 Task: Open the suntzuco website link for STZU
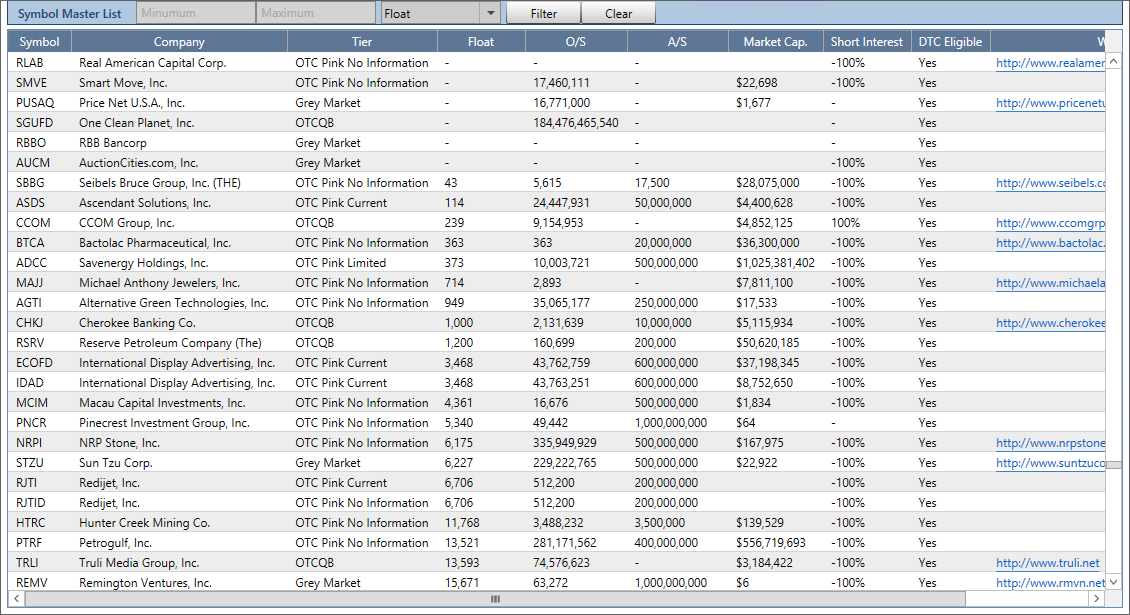pyautogui.click(x=1050, y=463)
